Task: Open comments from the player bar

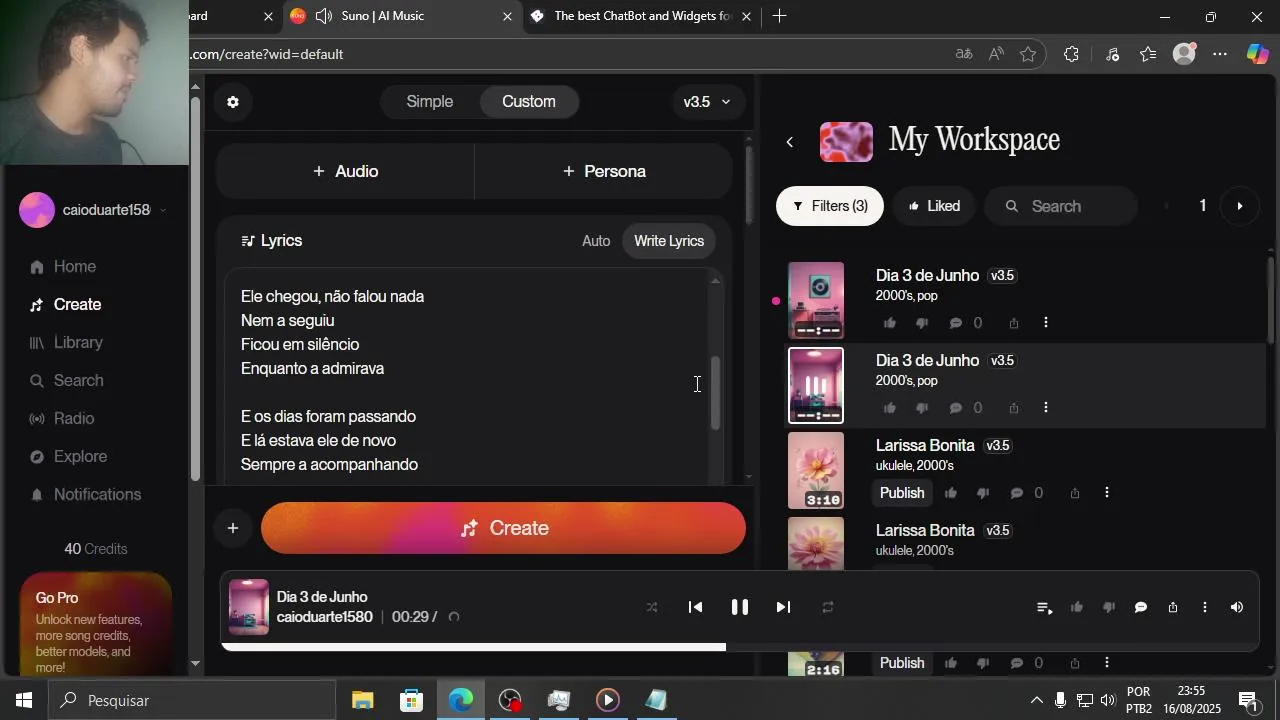Action: [1141, 607]
